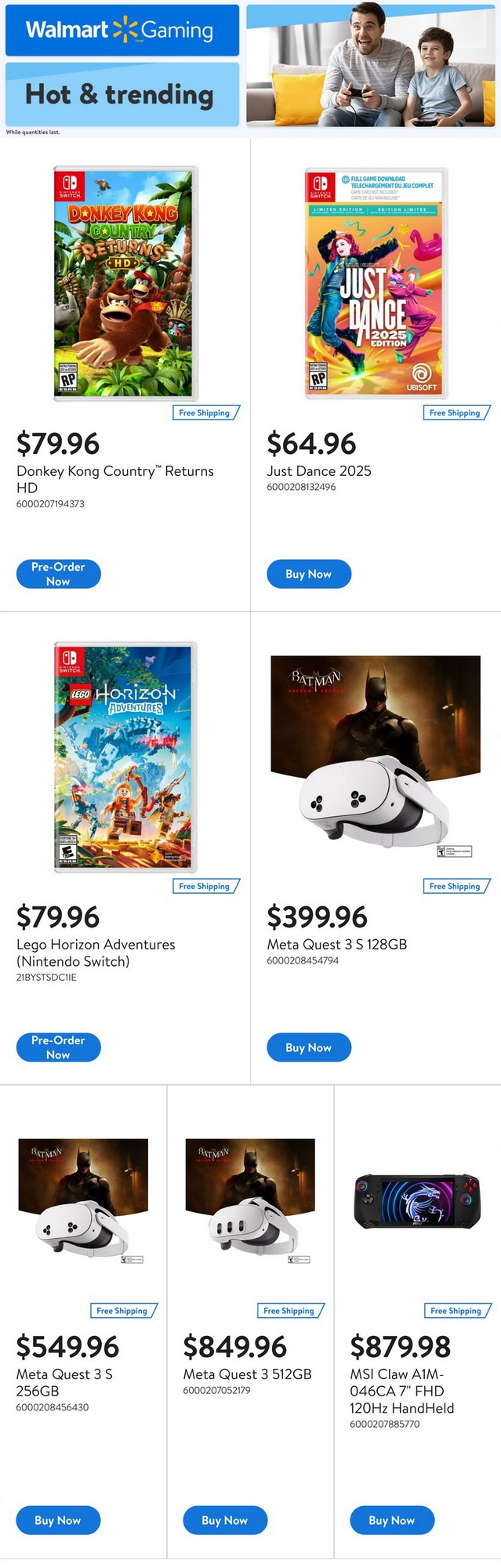Open the MSI Claw handheld image
This screenshot has height=1568, width=501.
tap(417, 1201)
